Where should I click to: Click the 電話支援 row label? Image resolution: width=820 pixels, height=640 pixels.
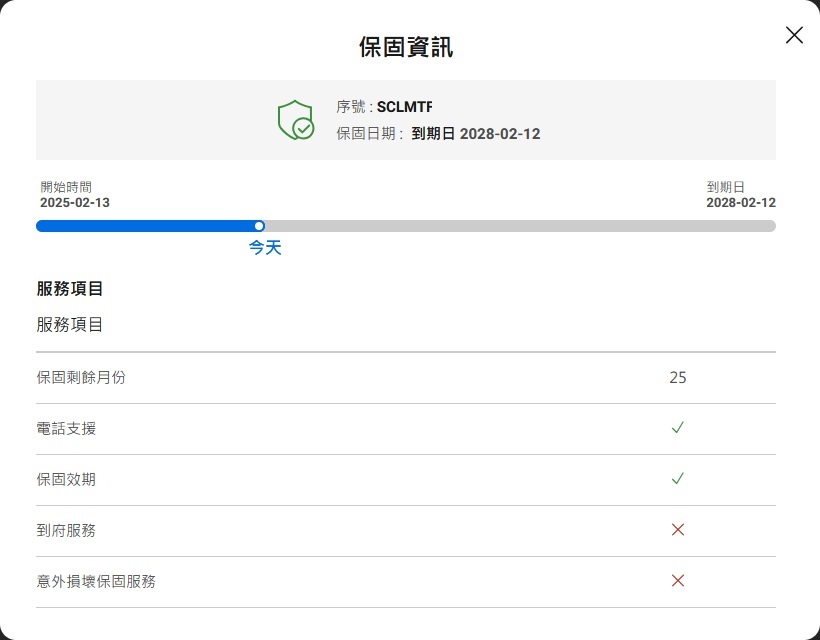[66, 429]
